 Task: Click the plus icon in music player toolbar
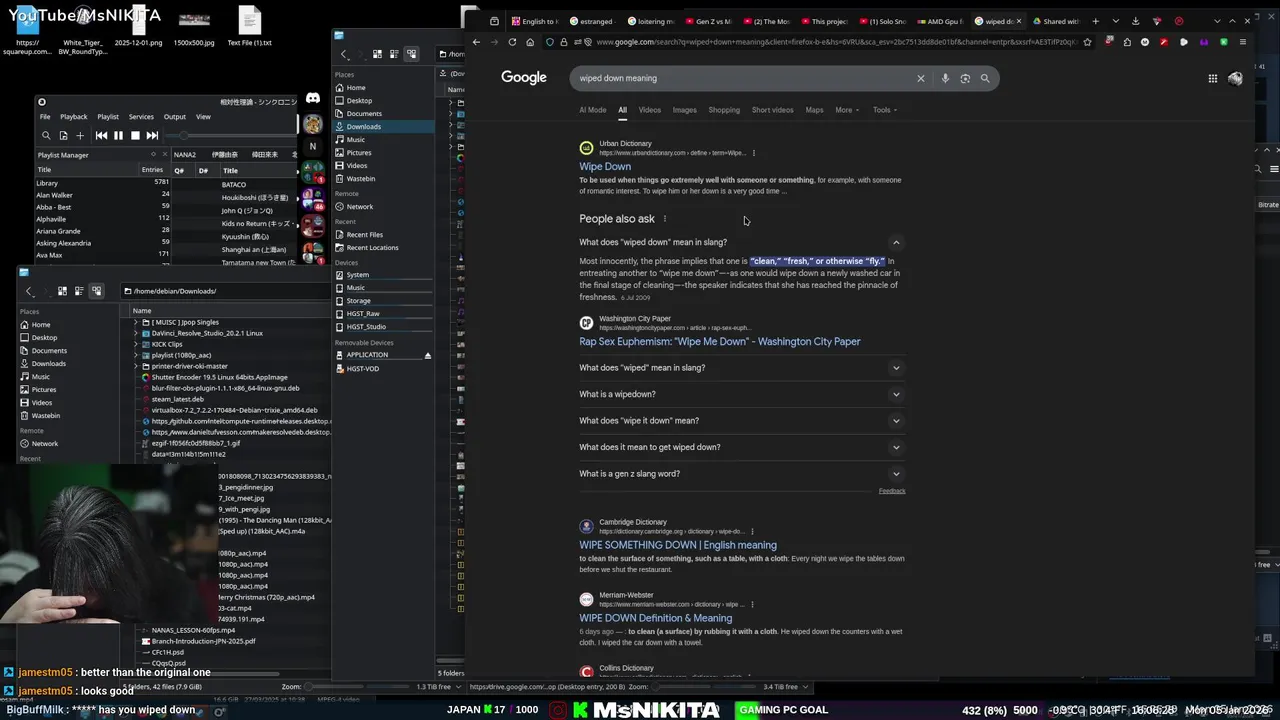tap(80, 136)
